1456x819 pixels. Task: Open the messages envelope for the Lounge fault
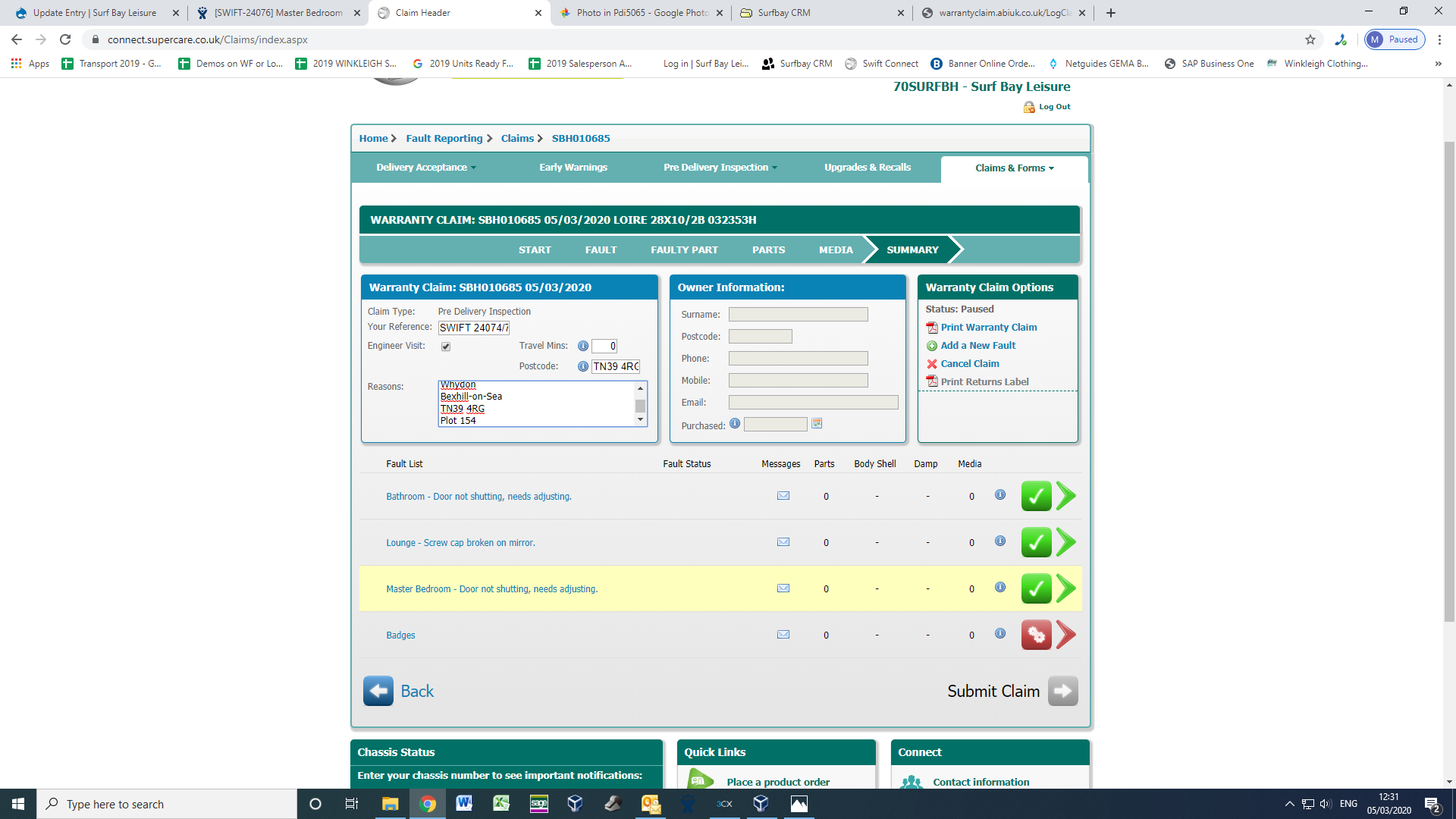[x=783, y=542]
